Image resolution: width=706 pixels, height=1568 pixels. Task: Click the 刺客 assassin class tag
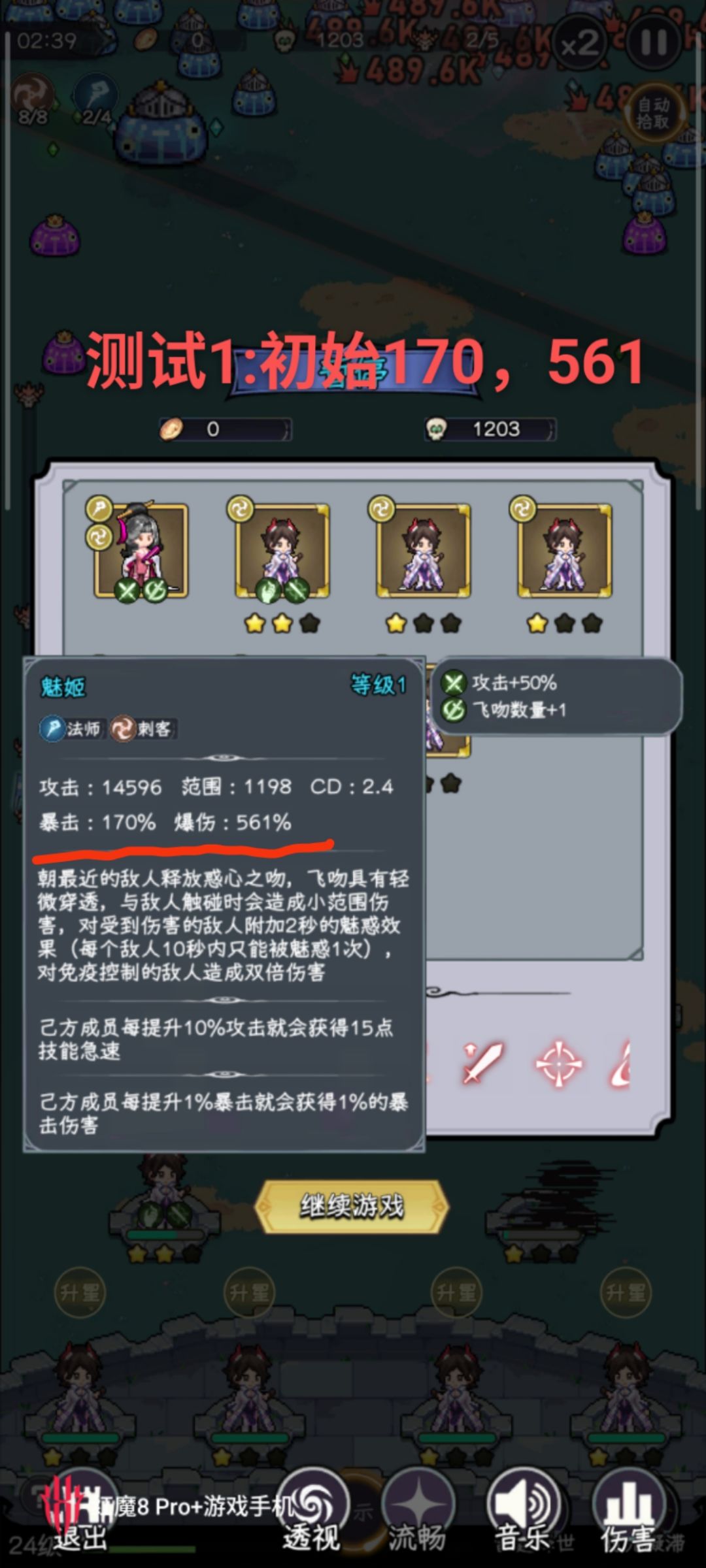tap(142, 728)
